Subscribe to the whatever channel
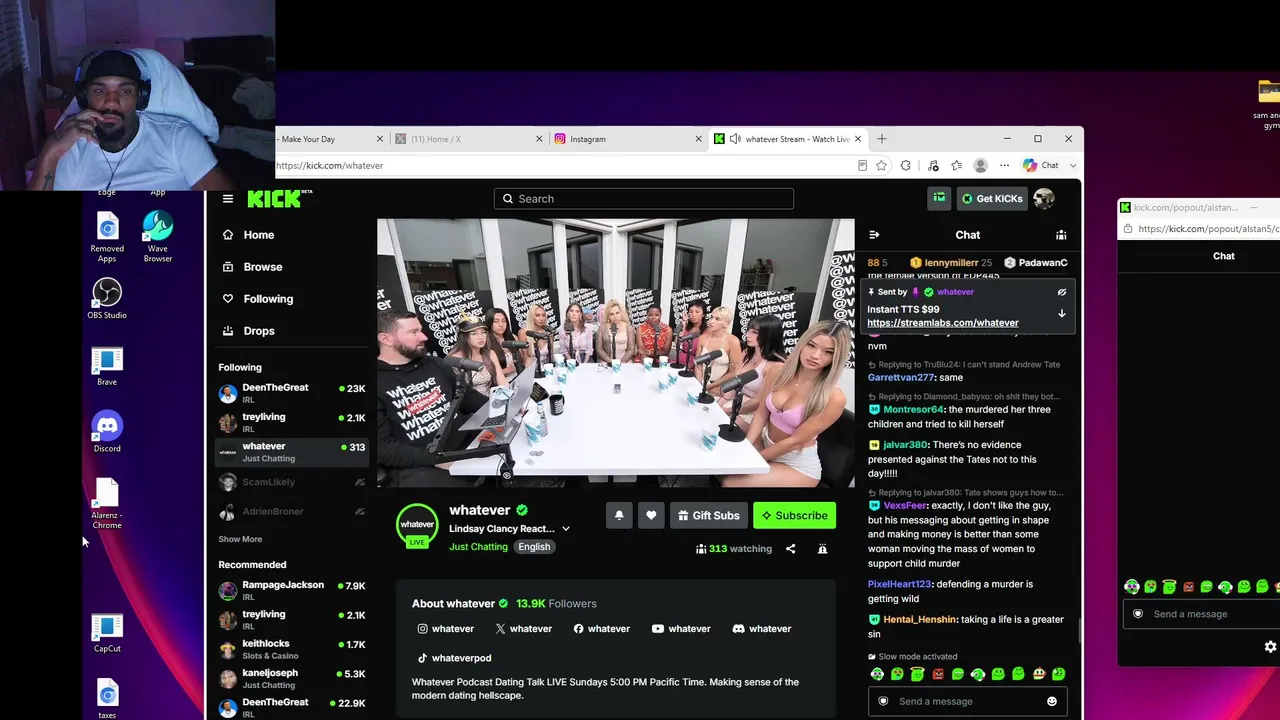1280x720 pixels. (794, 516)
